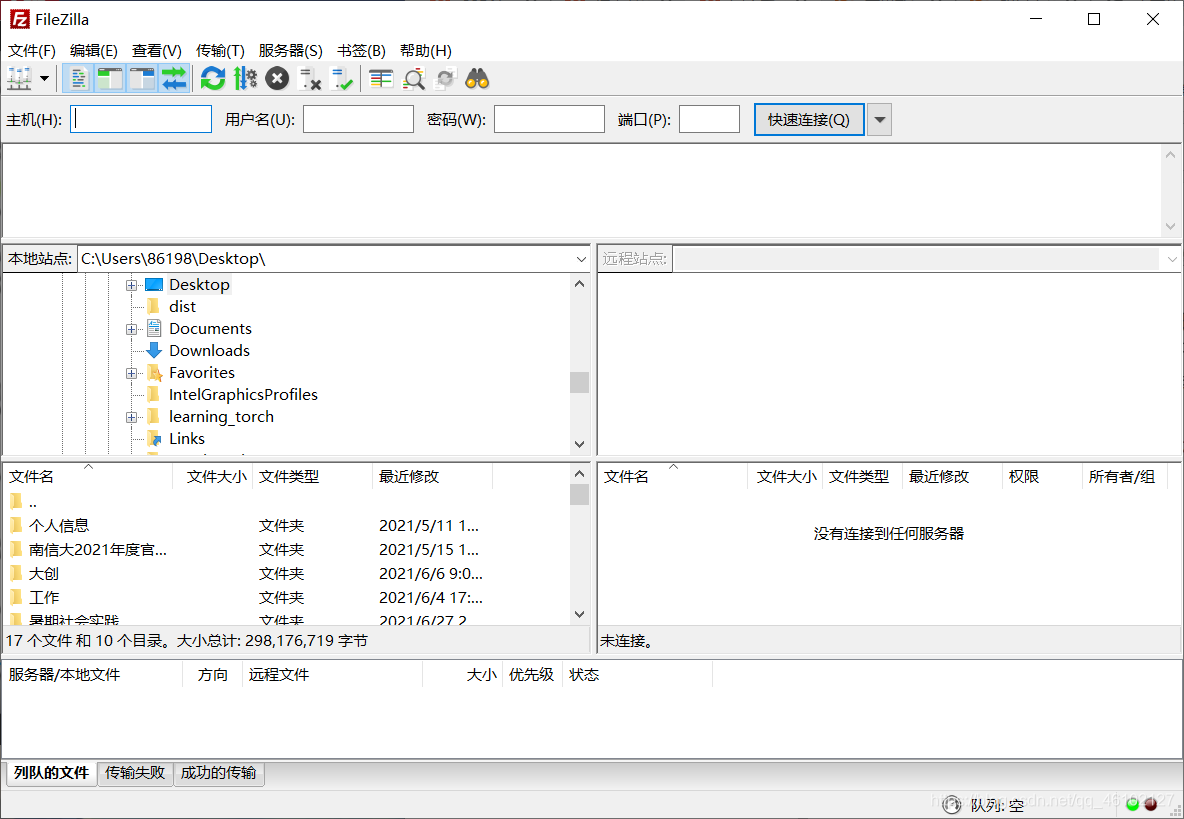Screen dimensions: 1184x819
Task: Select the 工作 folder row
Action: click(287, 598)
